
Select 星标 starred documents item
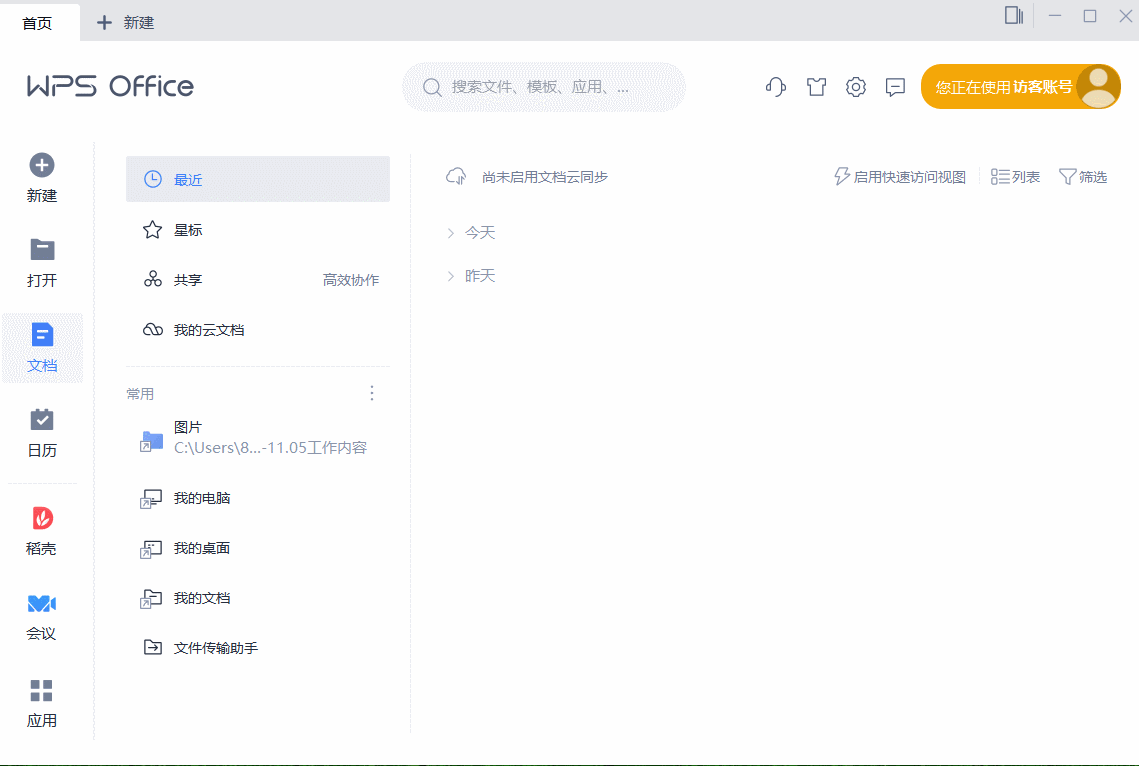click(258, 230)
